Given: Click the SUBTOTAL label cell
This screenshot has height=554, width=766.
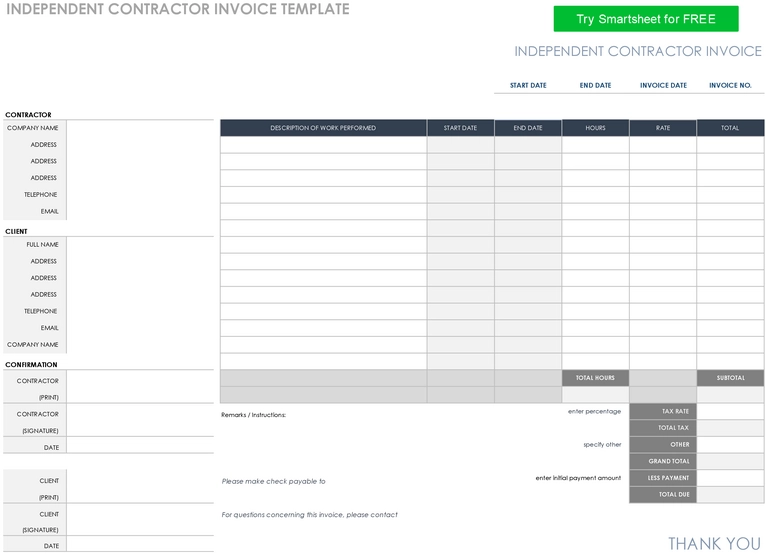Looking at the screenshot, I should pos(730,378).
